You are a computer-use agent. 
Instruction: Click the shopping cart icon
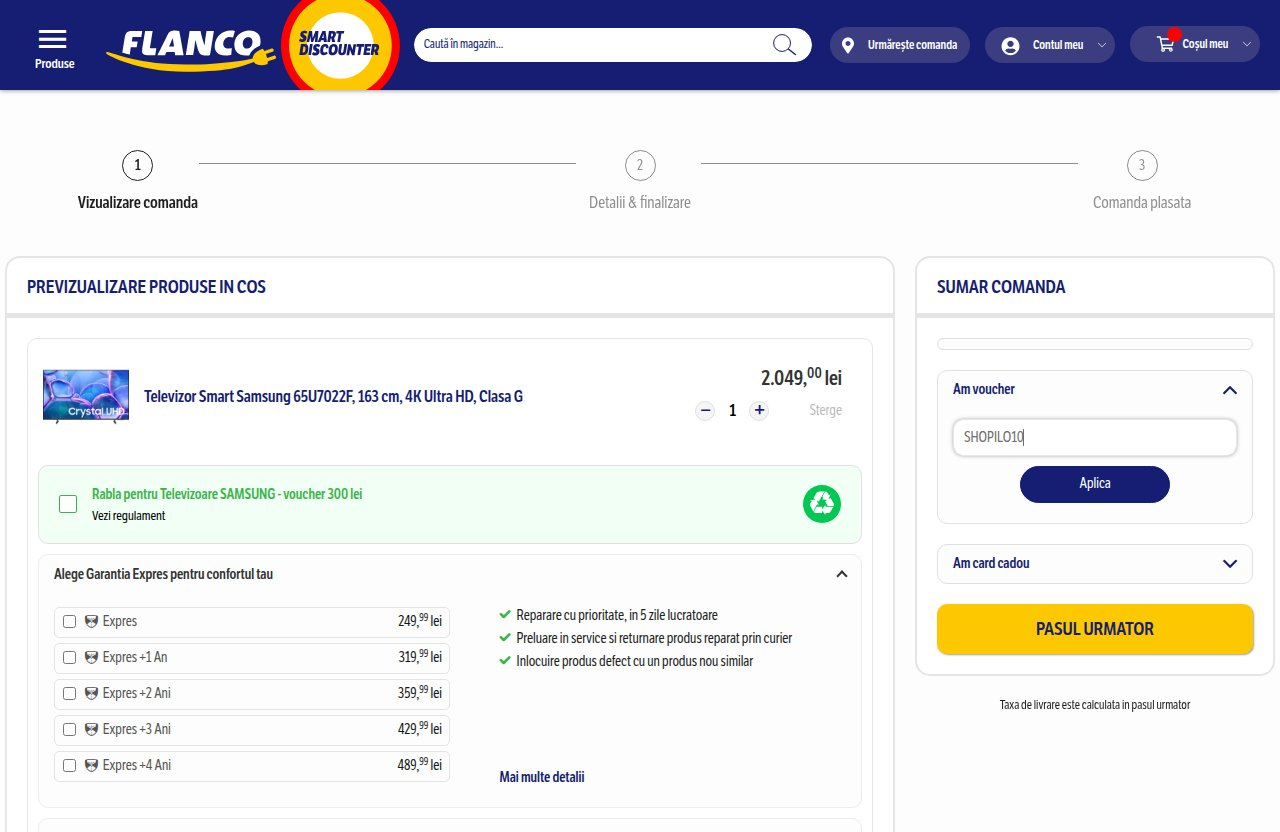pyautogui.click(x=1165, y=44)
